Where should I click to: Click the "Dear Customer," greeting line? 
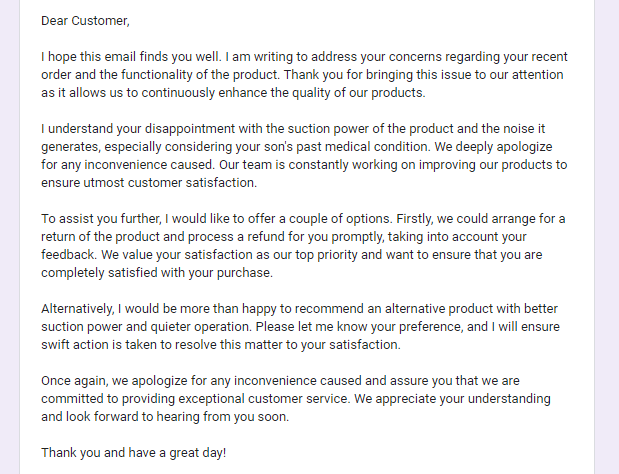click(x=86, y=20)
